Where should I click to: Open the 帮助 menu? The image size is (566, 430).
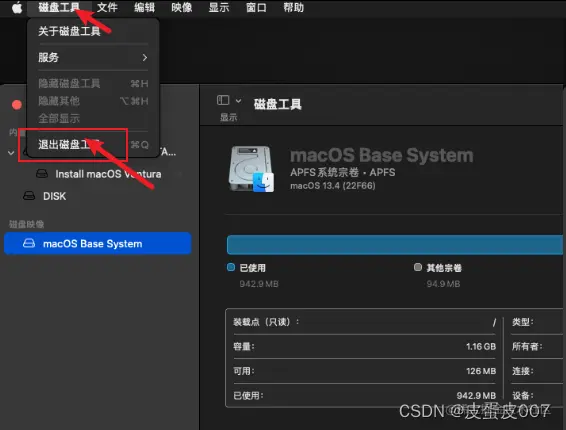(293, 7)
